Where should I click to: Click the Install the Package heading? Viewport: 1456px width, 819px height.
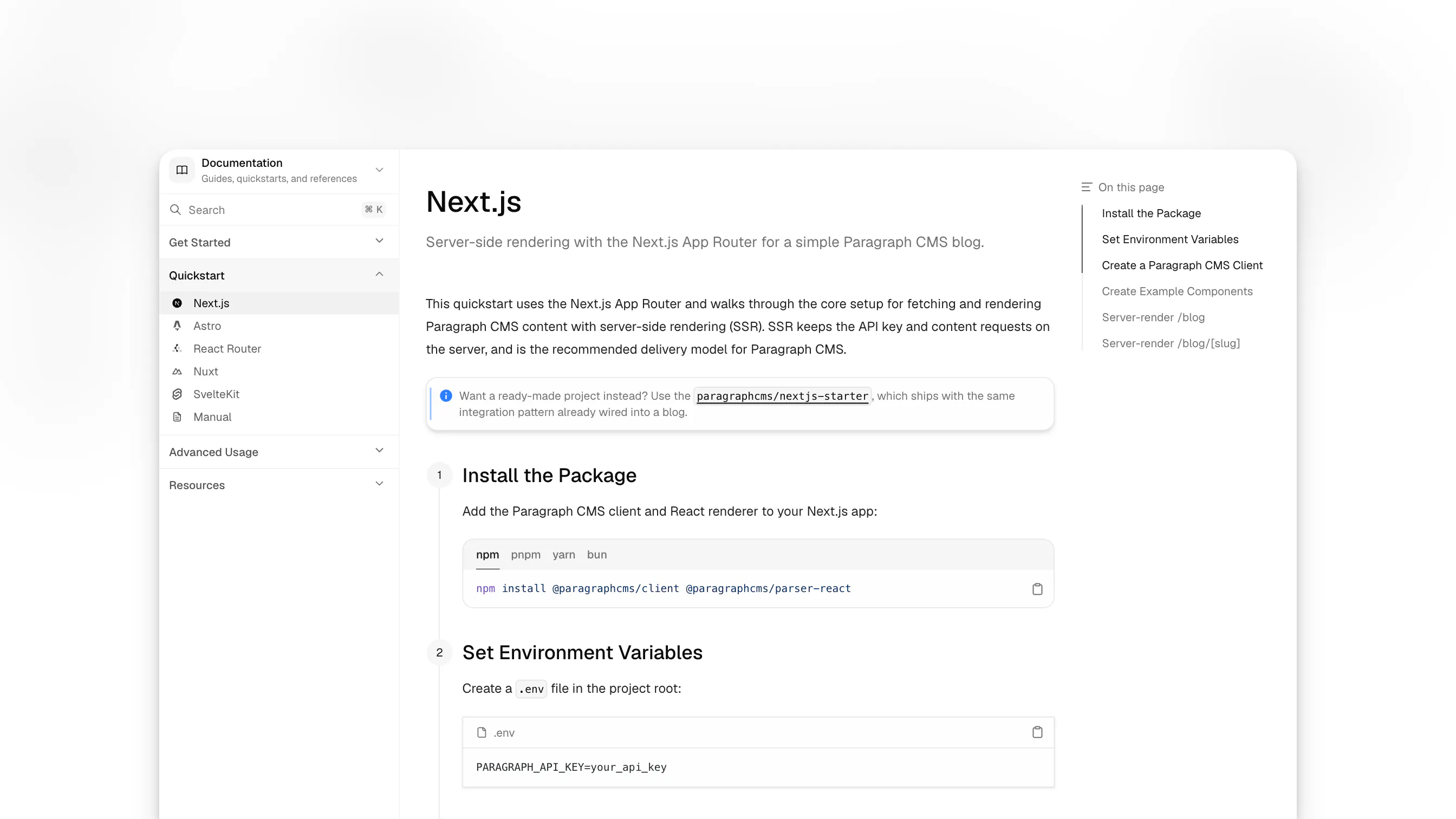549,476
